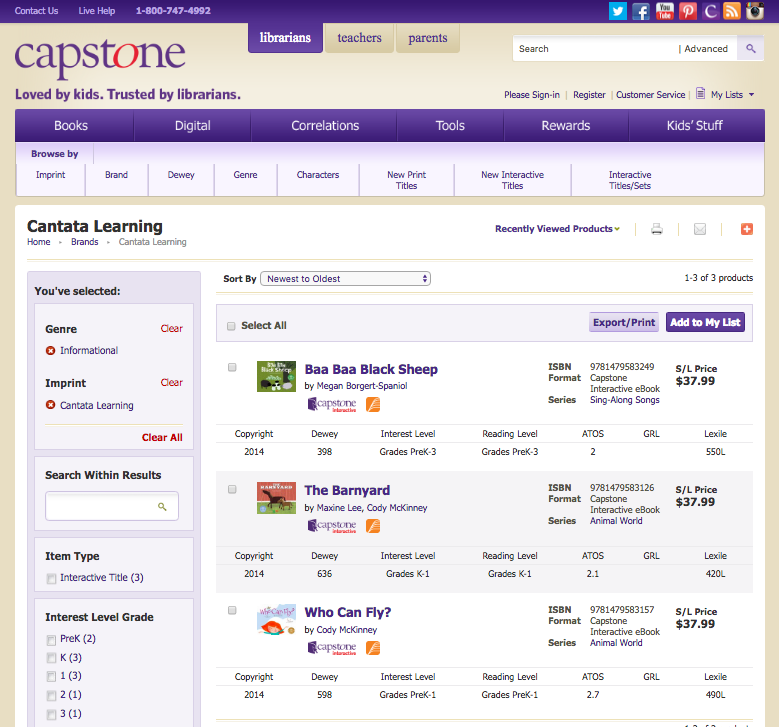This screenshot has width=779, height=727.
Task: Expand the My Lists dropdown arrow
Action: click(751, 94)
